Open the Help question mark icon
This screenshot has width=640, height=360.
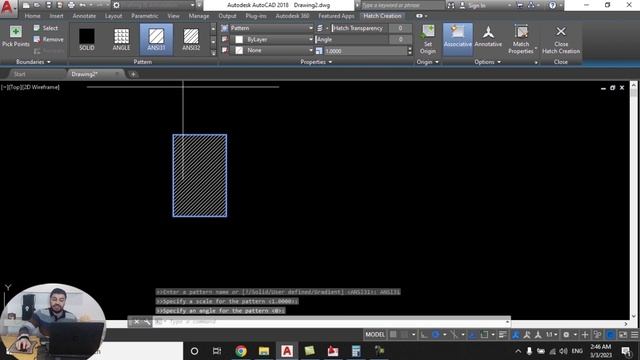pos(552,5)
